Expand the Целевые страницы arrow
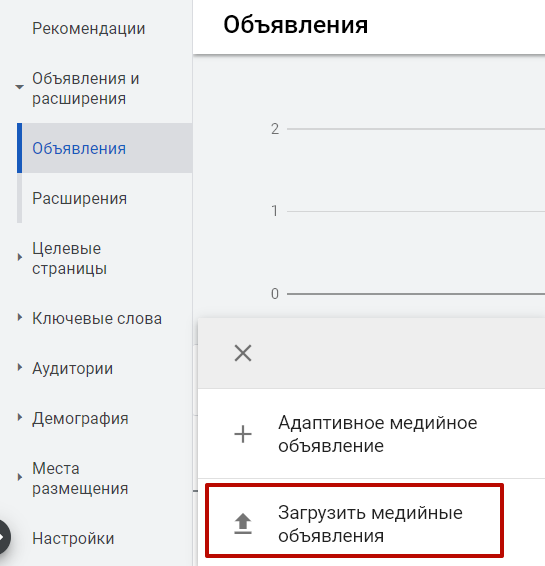Image resolution: width=545 pixels, height=566 pixels. click(x=20, y=257)
